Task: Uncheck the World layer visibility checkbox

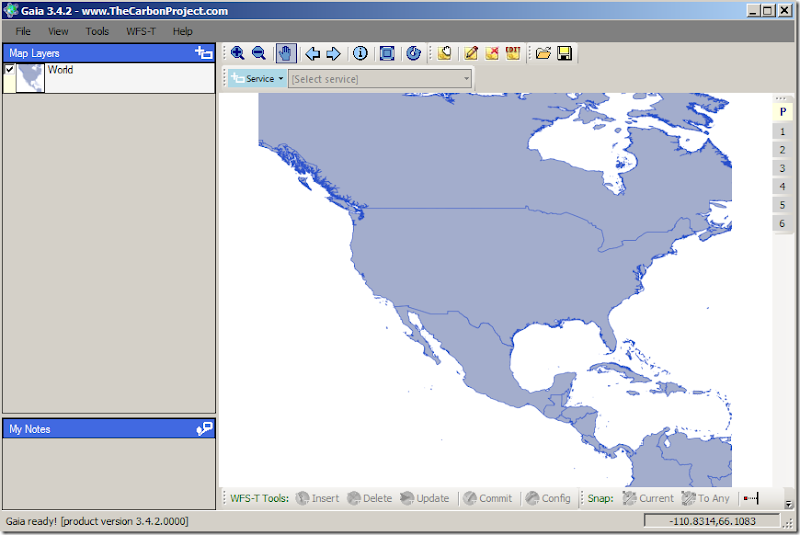Action: [x=10, y=70]
